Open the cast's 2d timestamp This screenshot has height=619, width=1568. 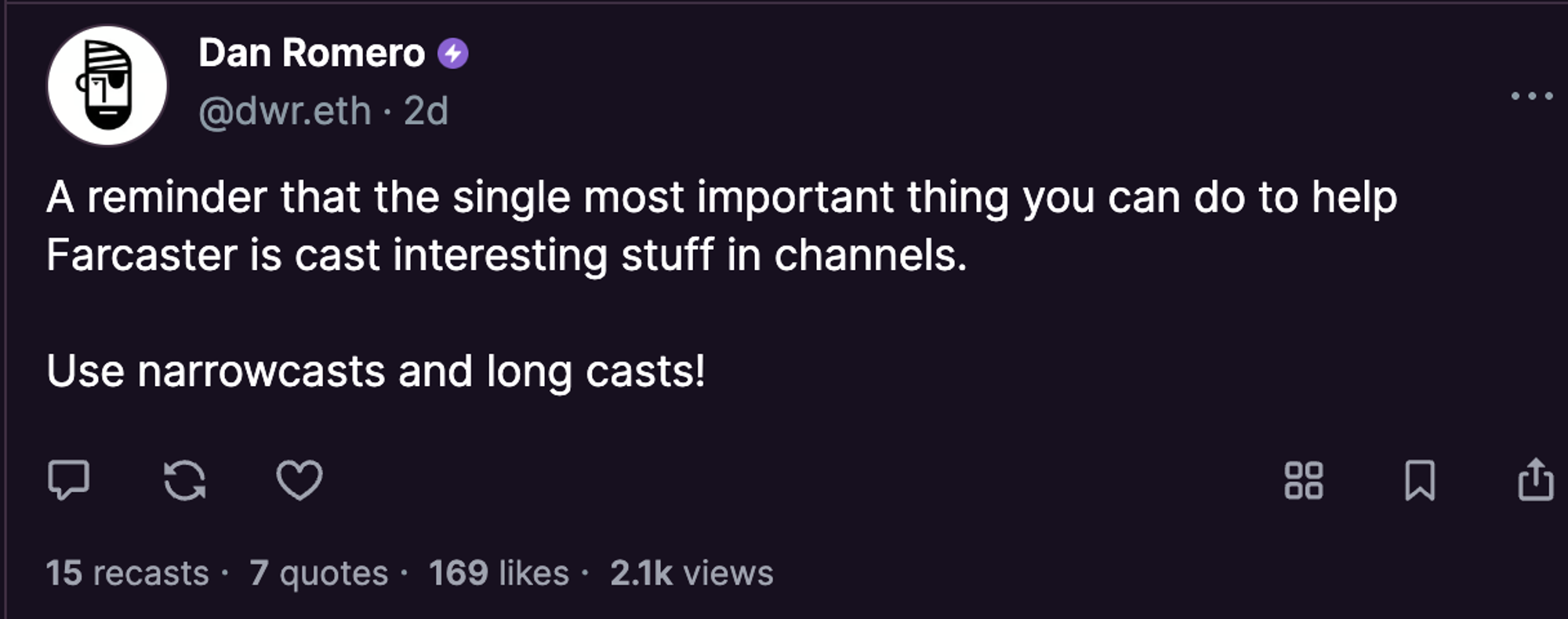[x=426, y=111]
